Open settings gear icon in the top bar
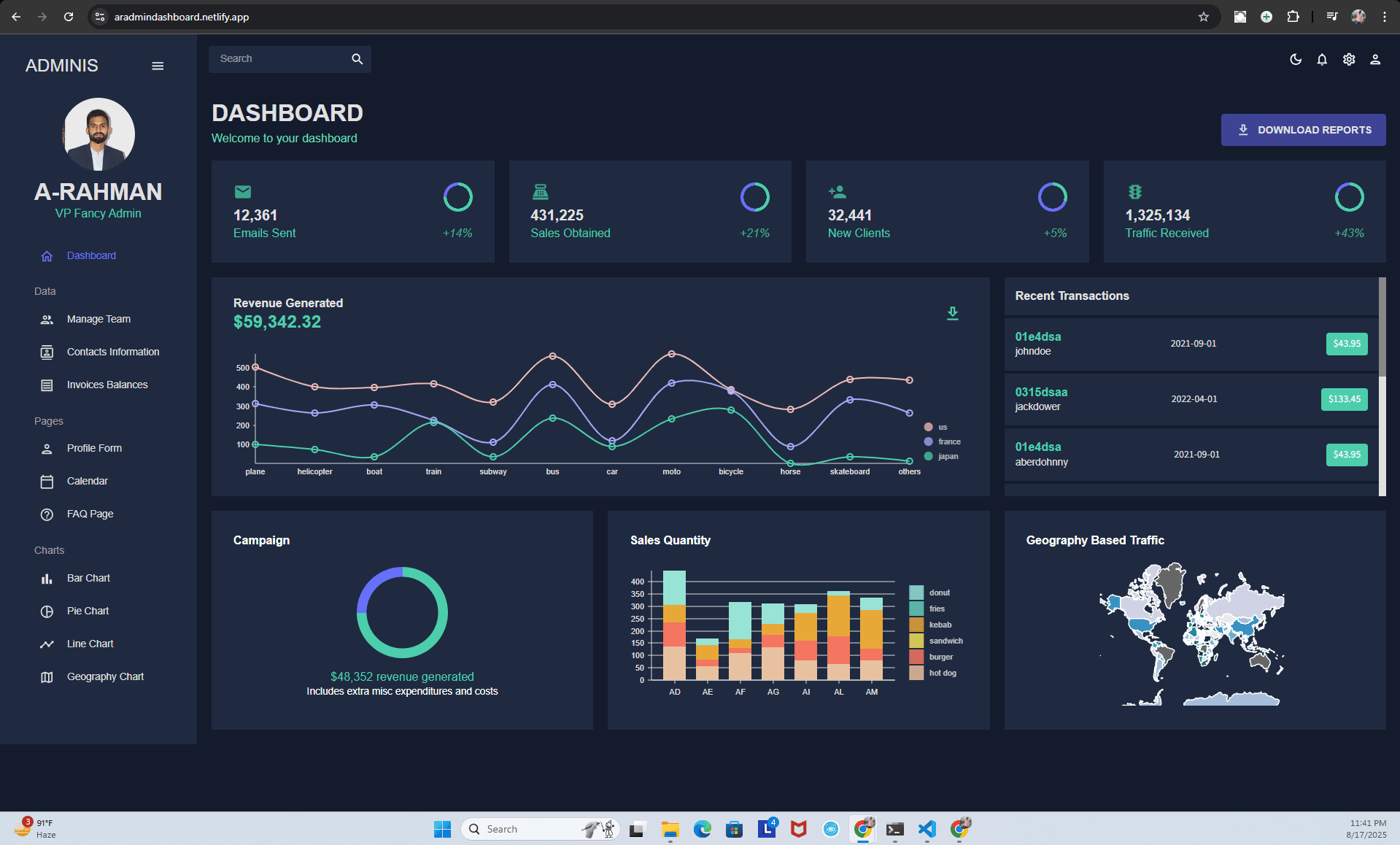This screenshot has height=845, width=1400. [1349, 60]
